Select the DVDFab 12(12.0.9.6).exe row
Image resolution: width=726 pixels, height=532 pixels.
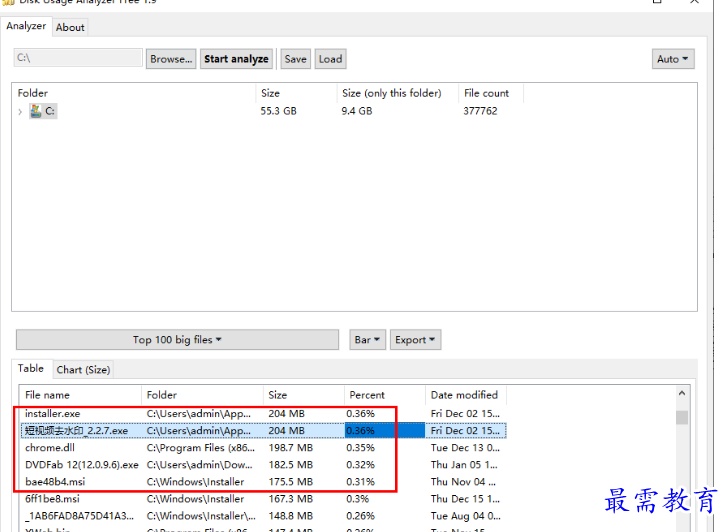point(263,465)
